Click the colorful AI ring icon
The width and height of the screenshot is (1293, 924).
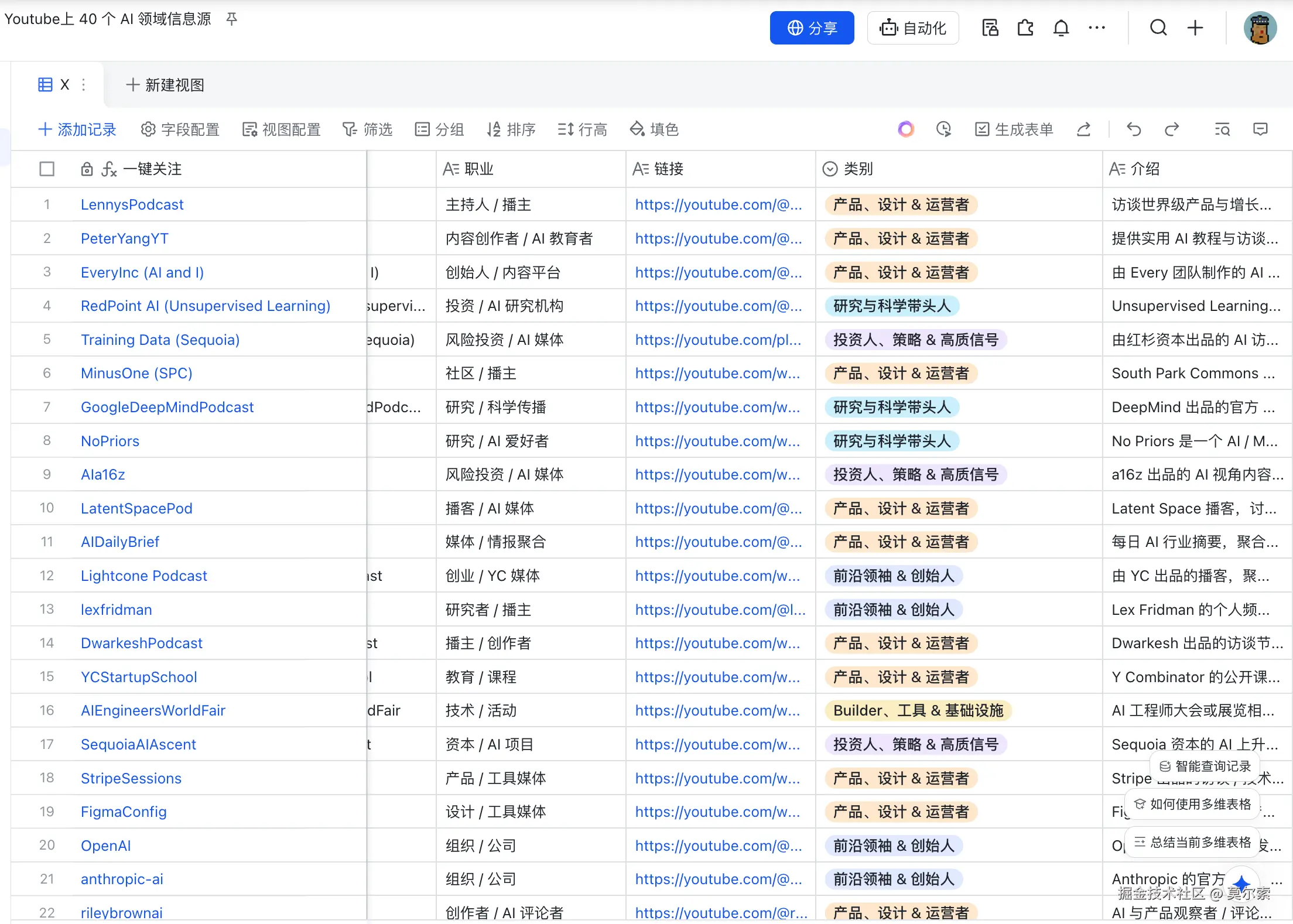905,129
